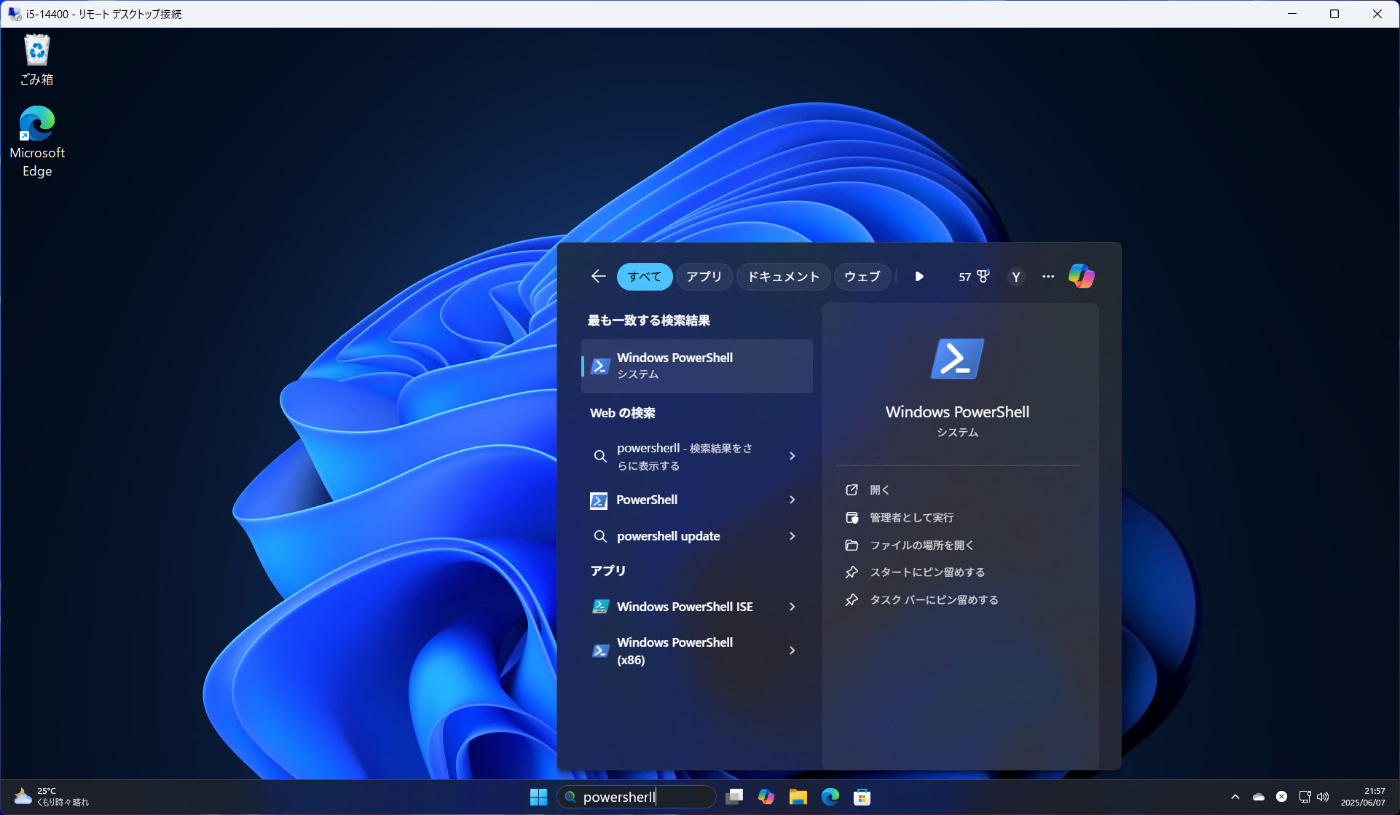Open the Y account avatar
This screenshot has height=815, width=1400.
pyautogui.click(x=1016, y=277)
